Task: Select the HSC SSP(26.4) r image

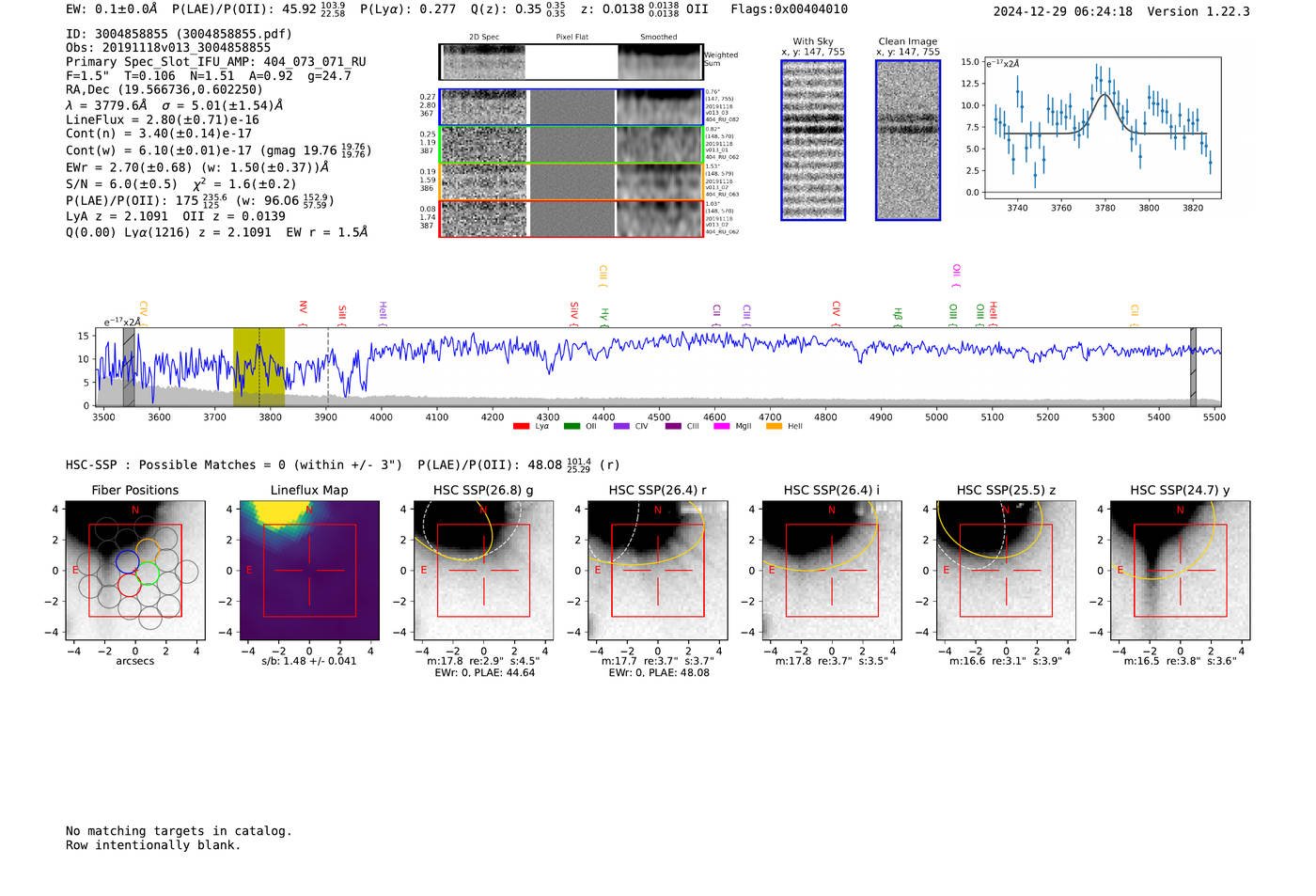Action: coord(658,570)
